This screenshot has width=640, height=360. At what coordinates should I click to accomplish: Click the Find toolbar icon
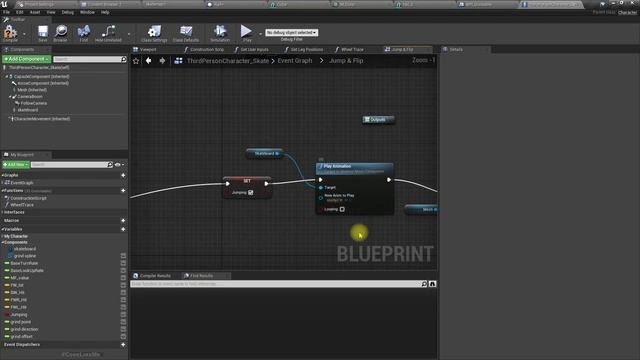coord(84,31)
